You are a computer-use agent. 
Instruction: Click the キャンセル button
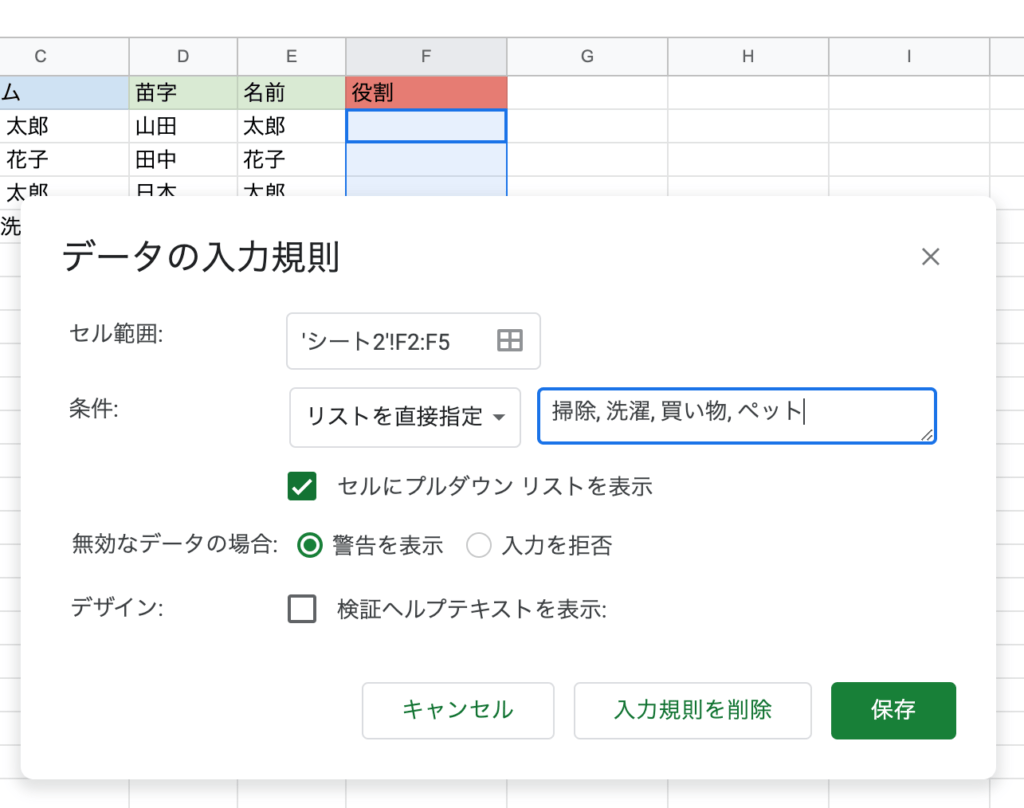click(457, 710)
